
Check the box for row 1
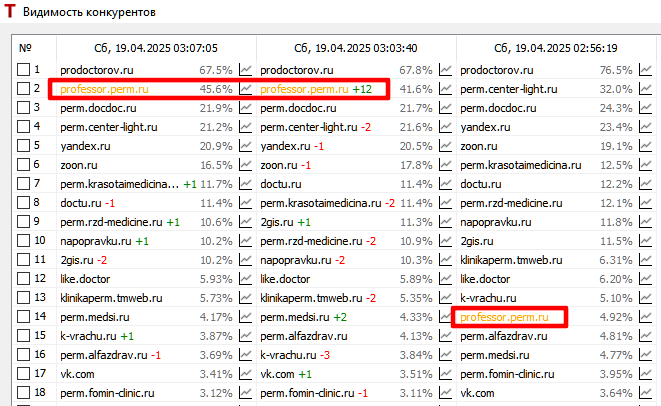point(23,70)
